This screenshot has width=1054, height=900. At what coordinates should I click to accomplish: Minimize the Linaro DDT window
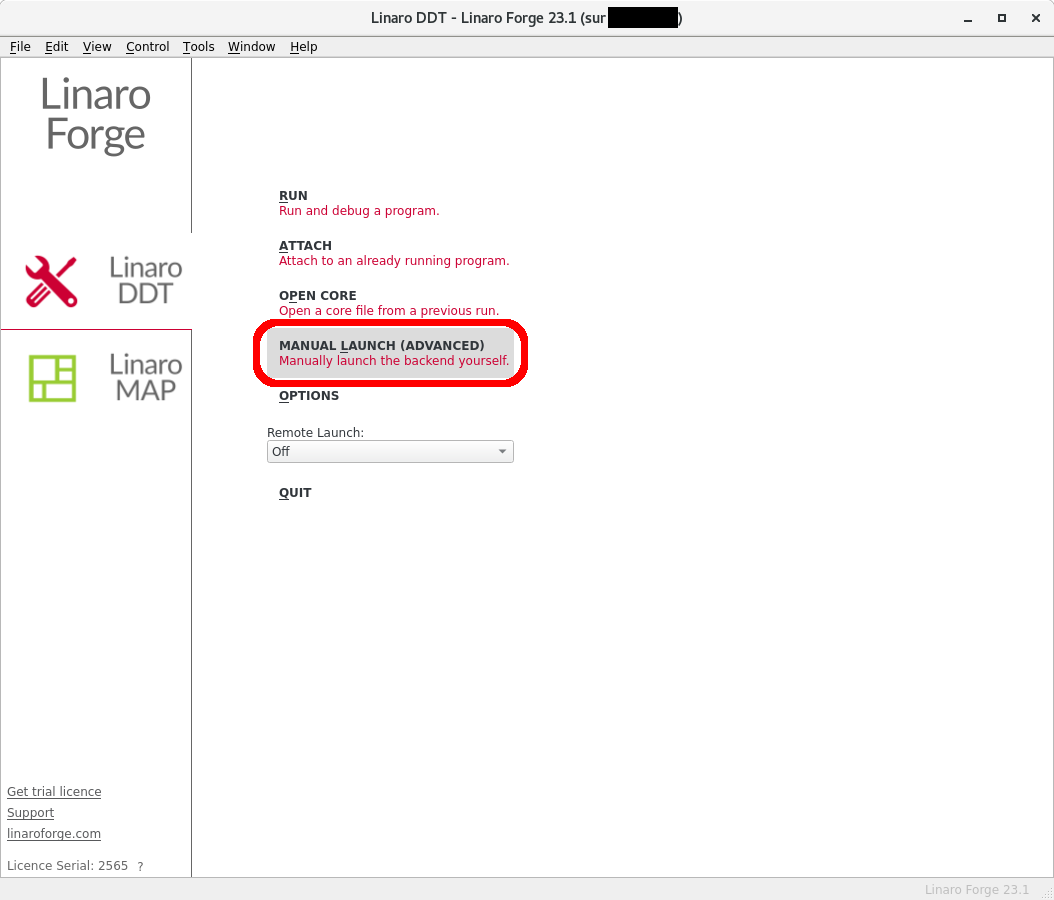click(968, 19)
